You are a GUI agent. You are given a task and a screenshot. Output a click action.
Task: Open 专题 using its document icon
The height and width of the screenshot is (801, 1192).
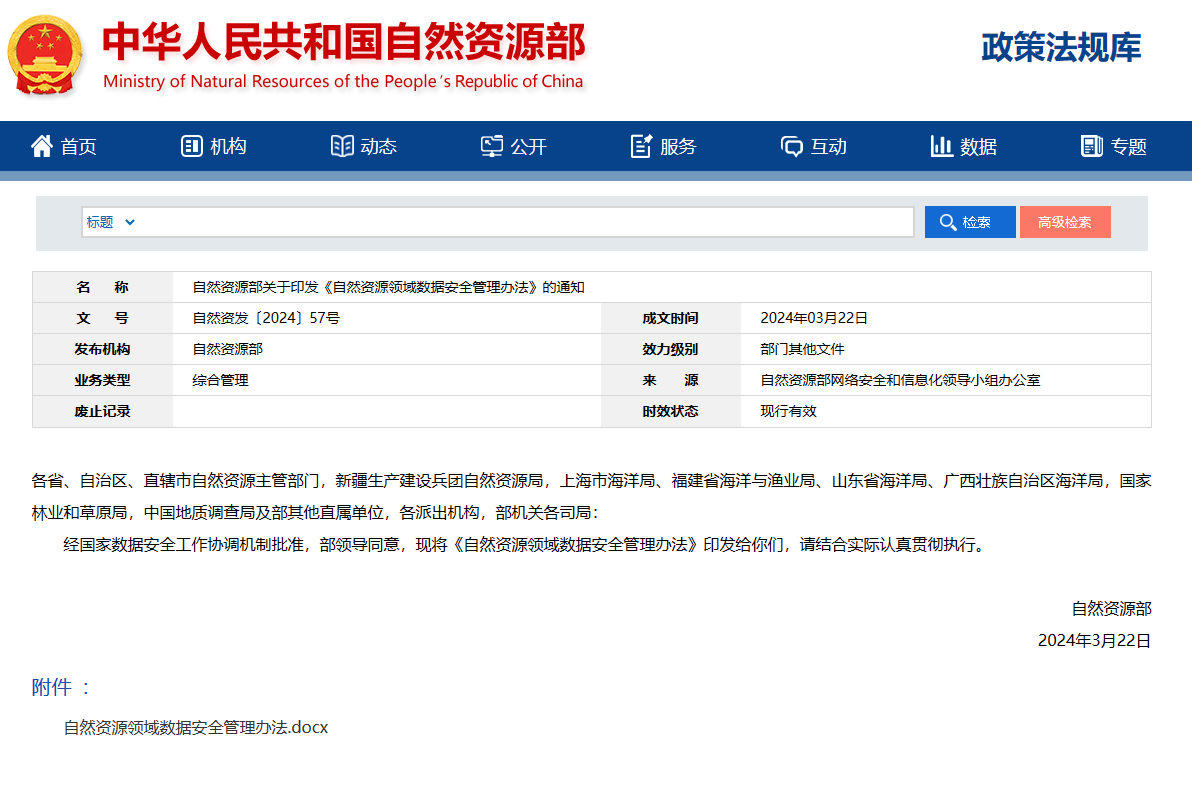click(1091, 146)
